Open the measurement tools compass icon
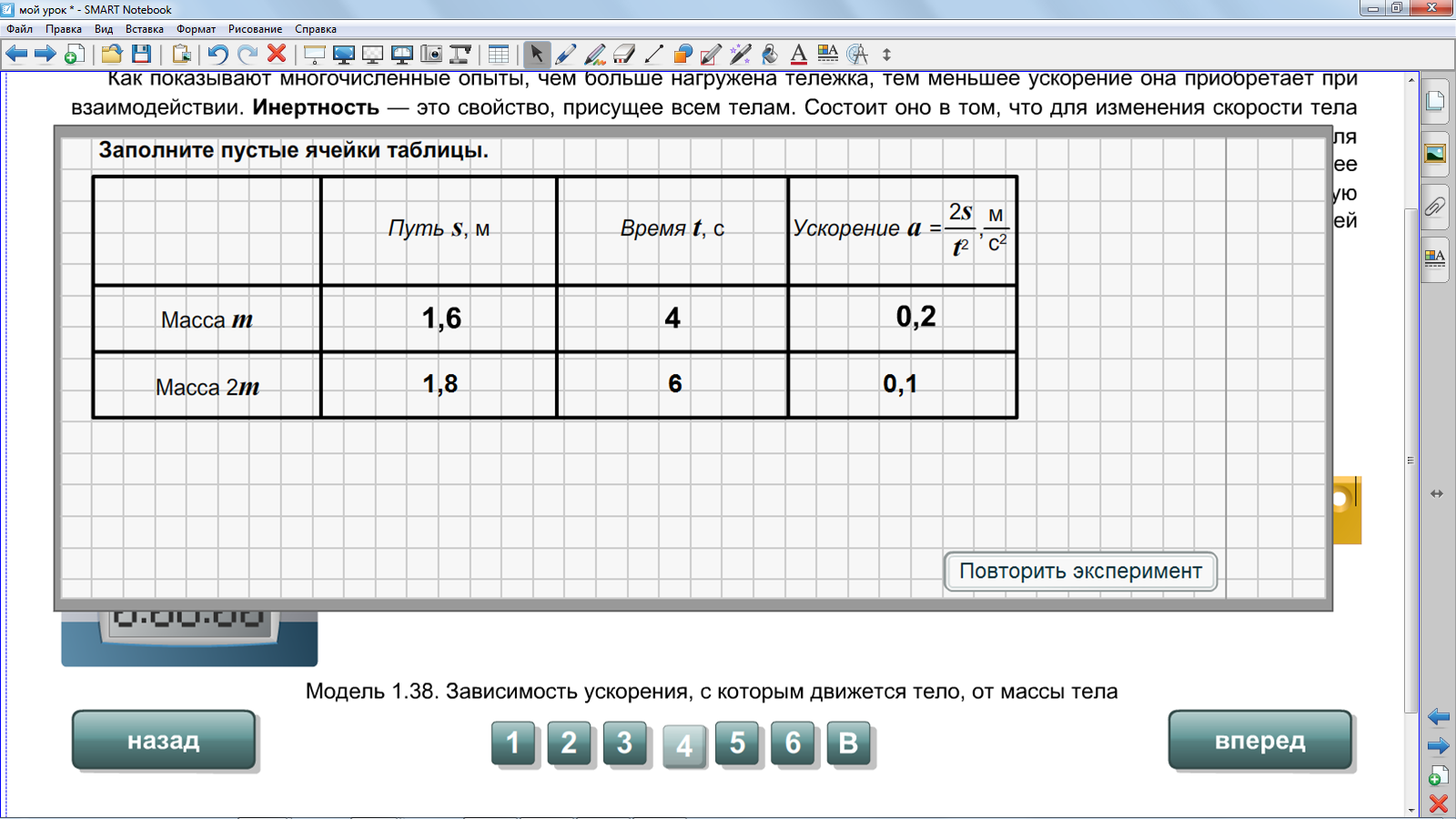 click(x=857, y=55)
